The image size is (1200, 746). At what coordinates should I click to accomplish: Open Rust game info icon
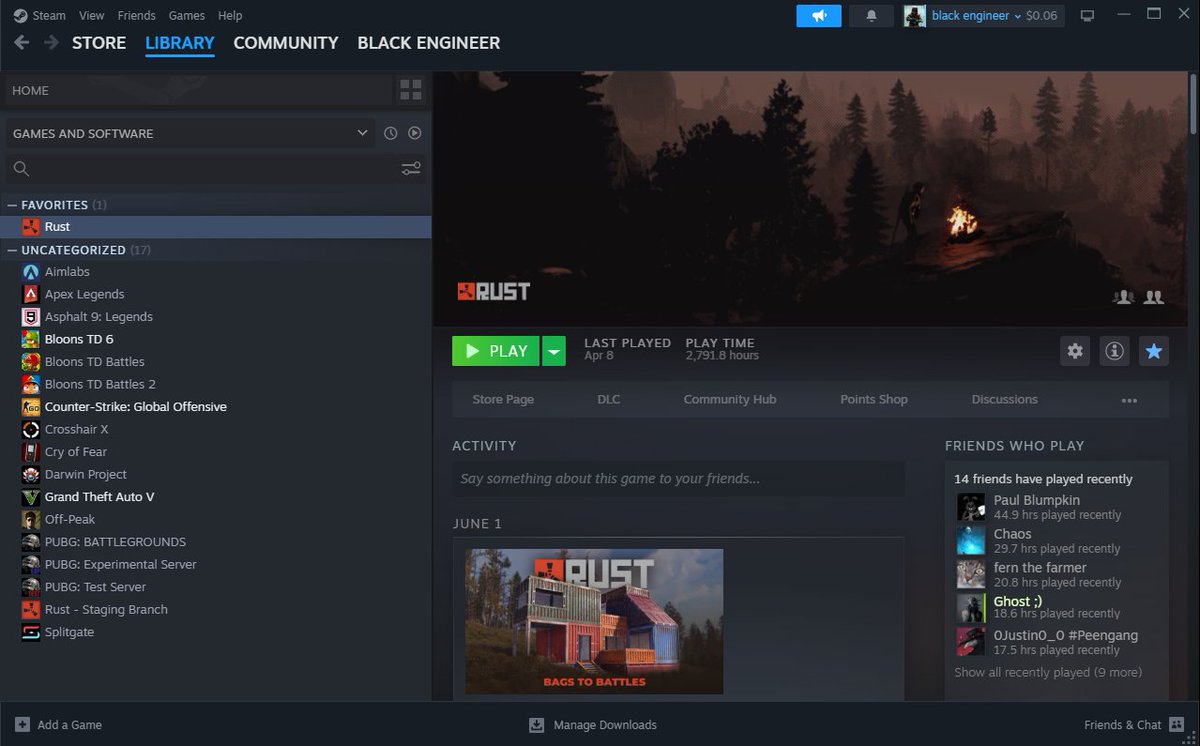(x=1114, y=351)
